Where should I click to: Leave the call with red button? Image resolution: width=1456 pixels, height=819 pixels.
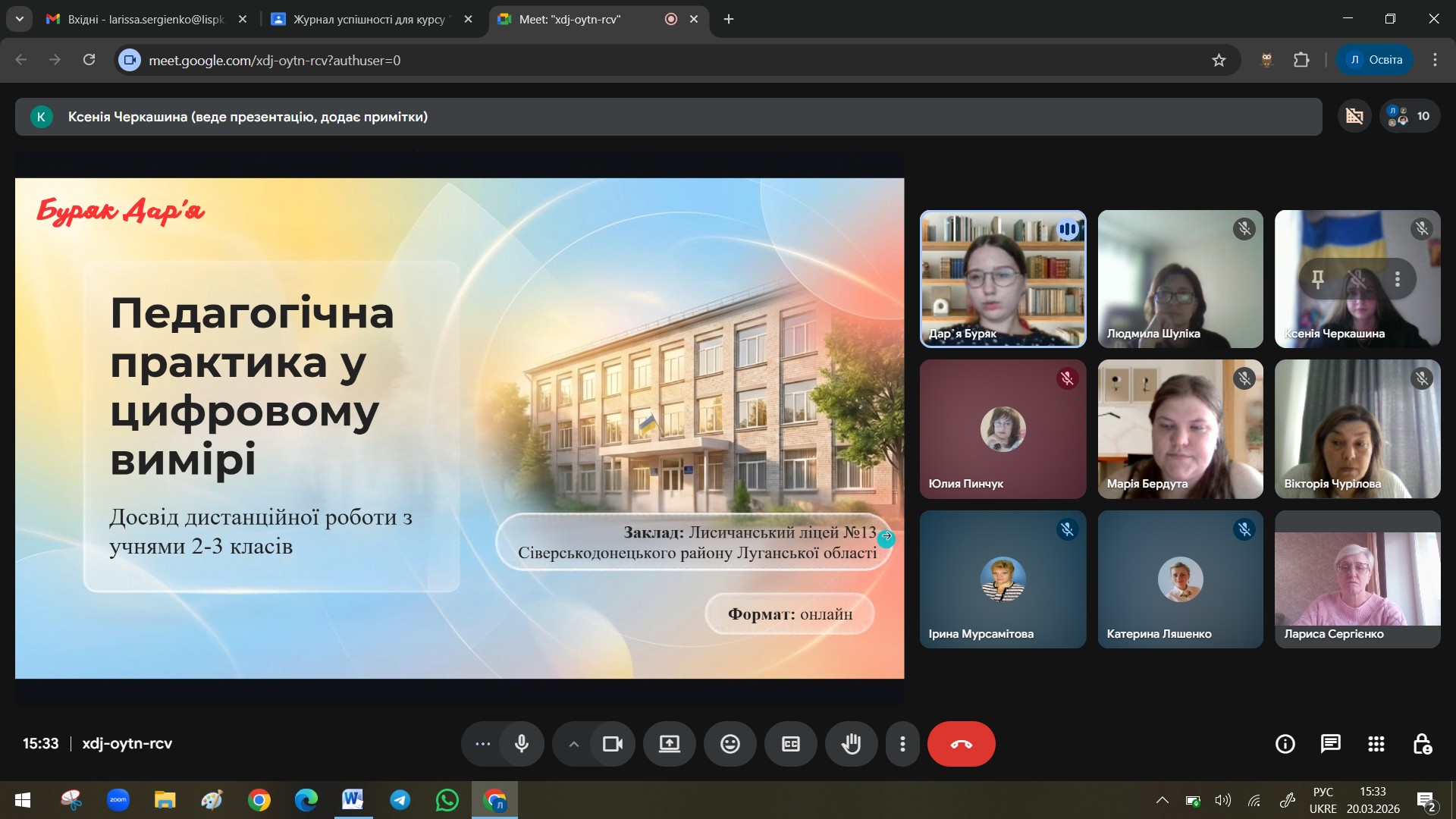[961, 744]
